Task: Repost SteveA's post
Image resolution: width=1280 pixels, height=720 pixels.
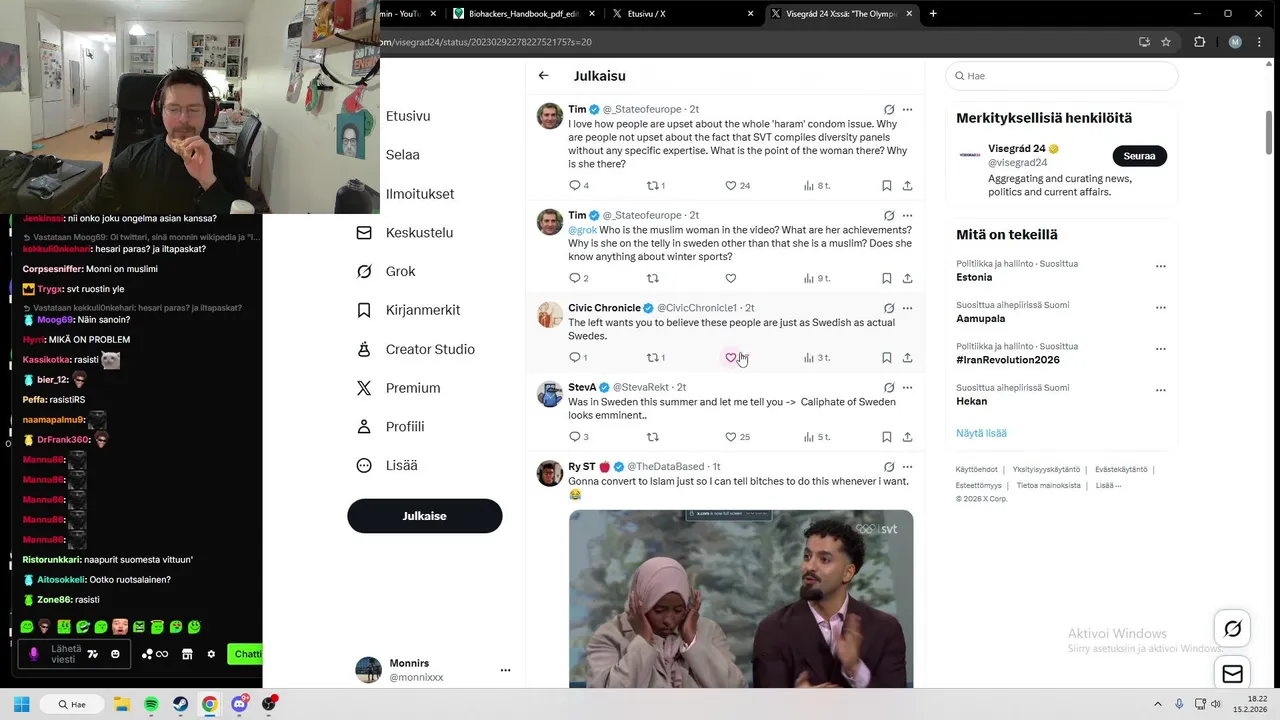Action: tap(653, 437)
